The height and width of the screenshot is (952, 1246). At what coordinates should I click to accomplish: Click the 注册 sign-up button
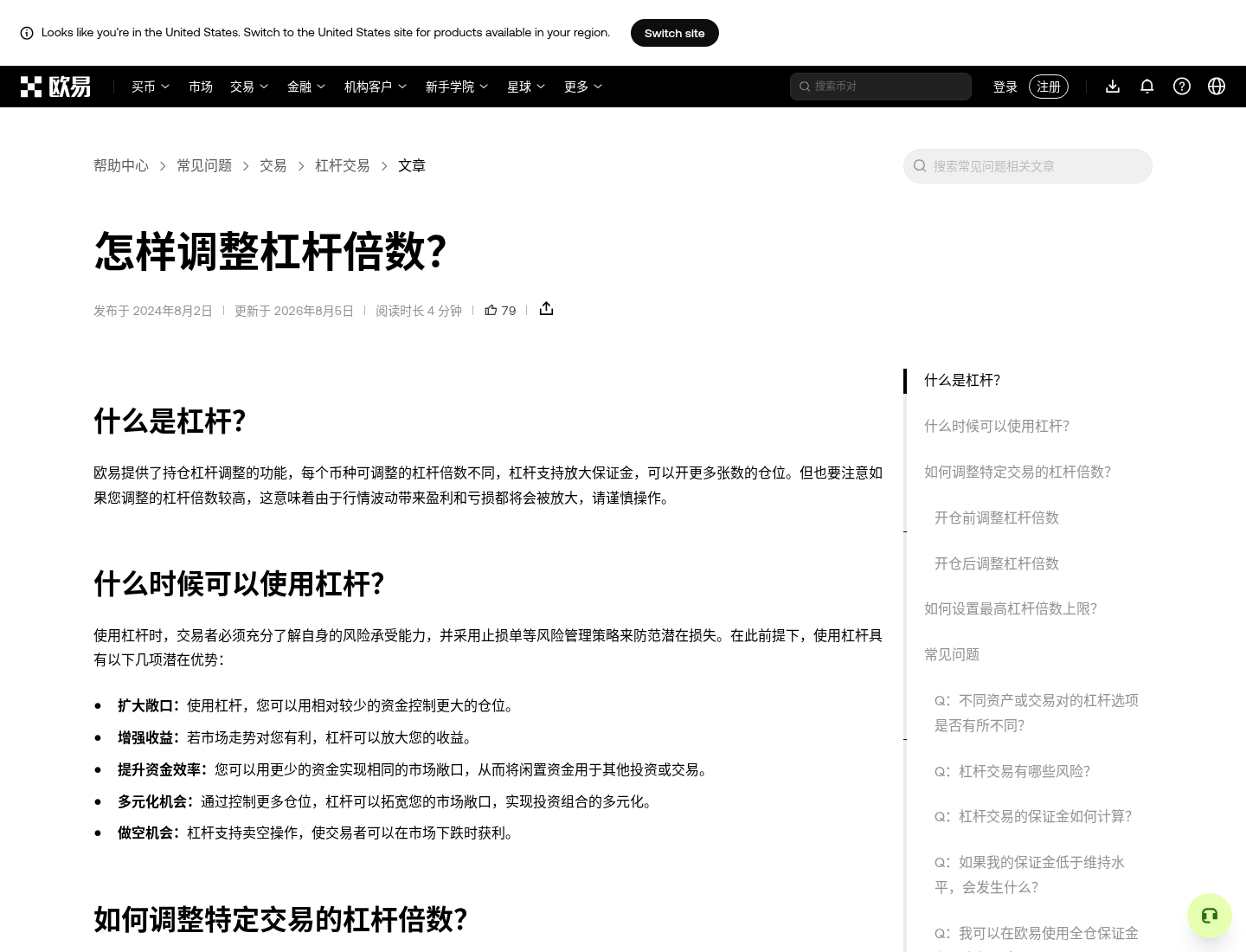pyautogui.click(x=1049, y=87)
